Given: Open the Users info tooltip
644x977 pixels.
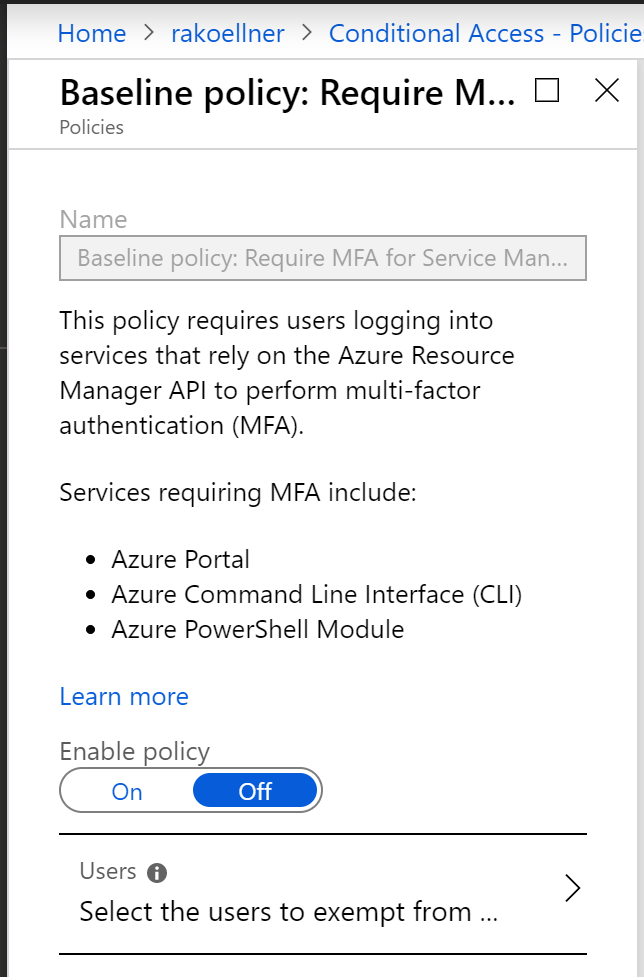Looking at the screenshot, I should (157, 871).
